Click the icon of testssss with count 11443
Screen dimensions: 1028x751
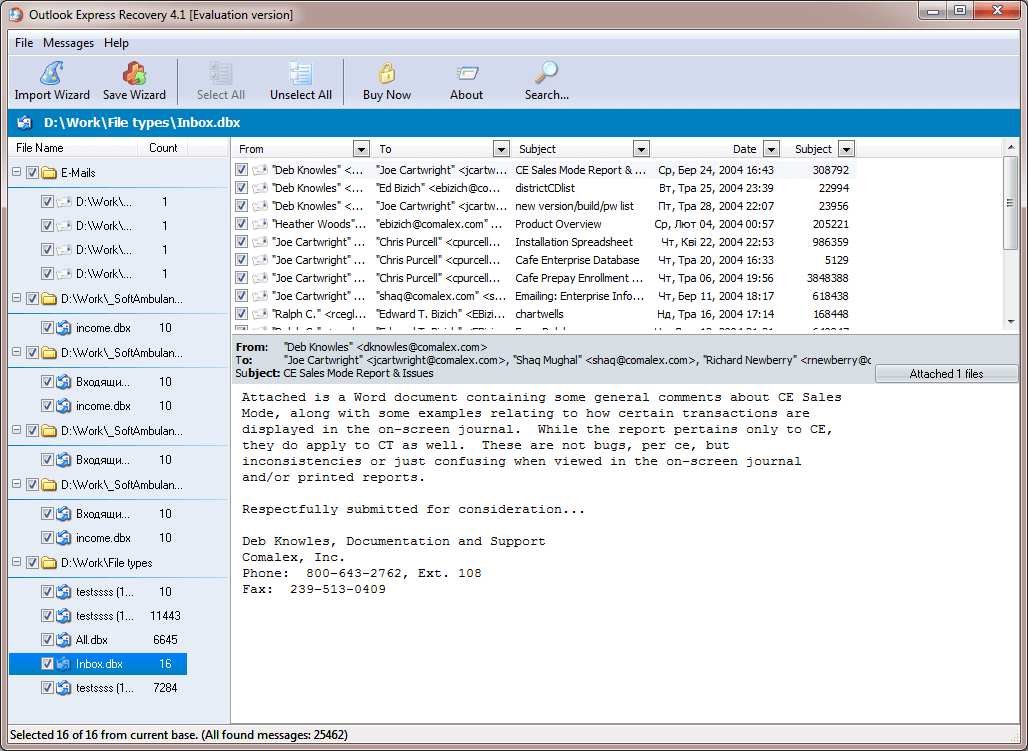[x=64, y=616]
